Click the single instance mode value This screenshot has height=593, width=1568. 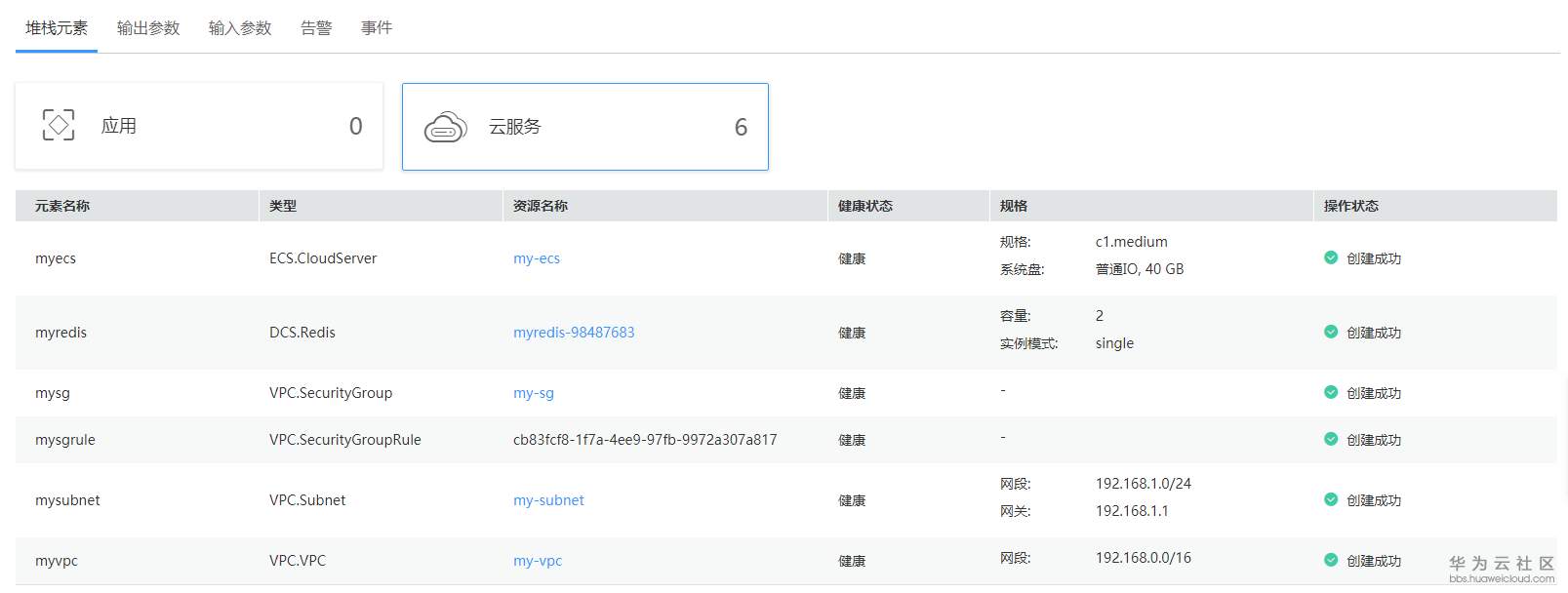(x=1114, y=343)
